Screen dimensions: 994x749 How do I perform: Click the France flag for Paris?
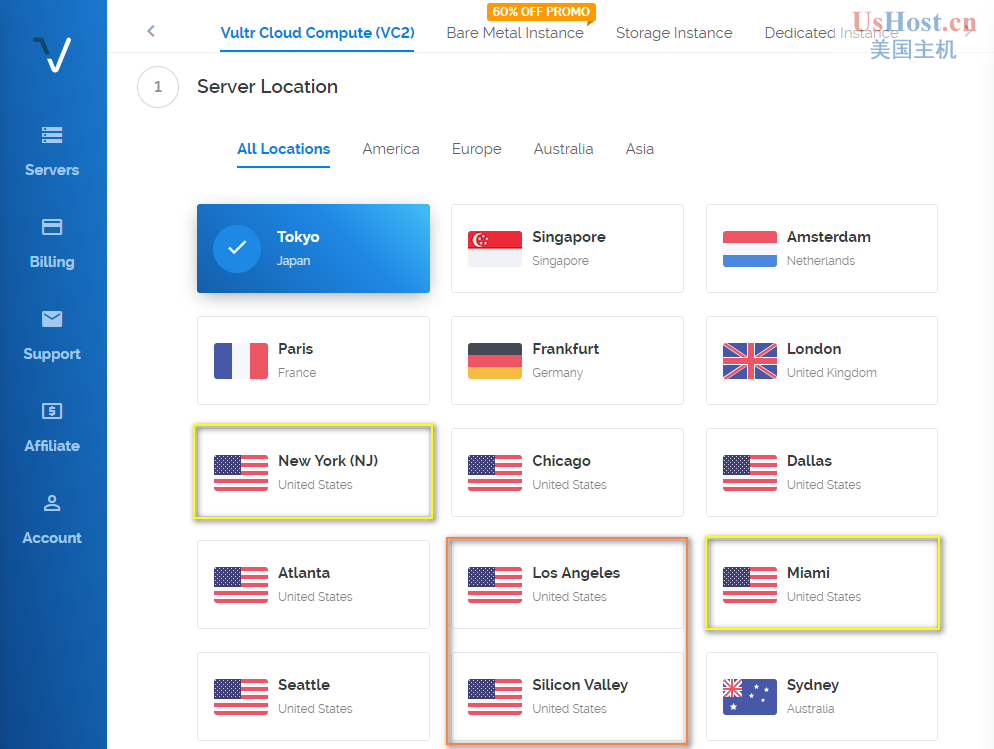coord(241,361)
